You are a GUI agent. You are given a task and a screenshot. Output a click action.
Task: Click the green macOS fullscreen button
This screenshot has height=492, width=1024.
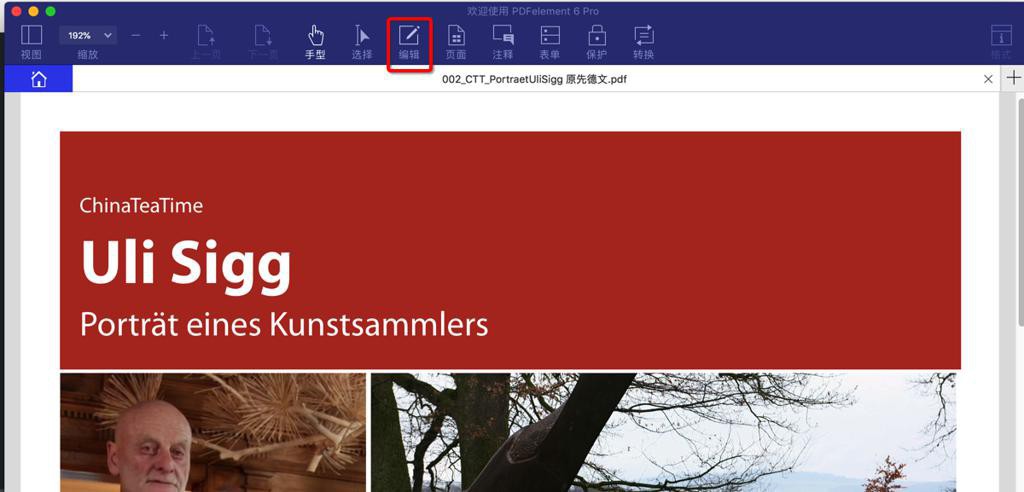click(x=50, y=11)
